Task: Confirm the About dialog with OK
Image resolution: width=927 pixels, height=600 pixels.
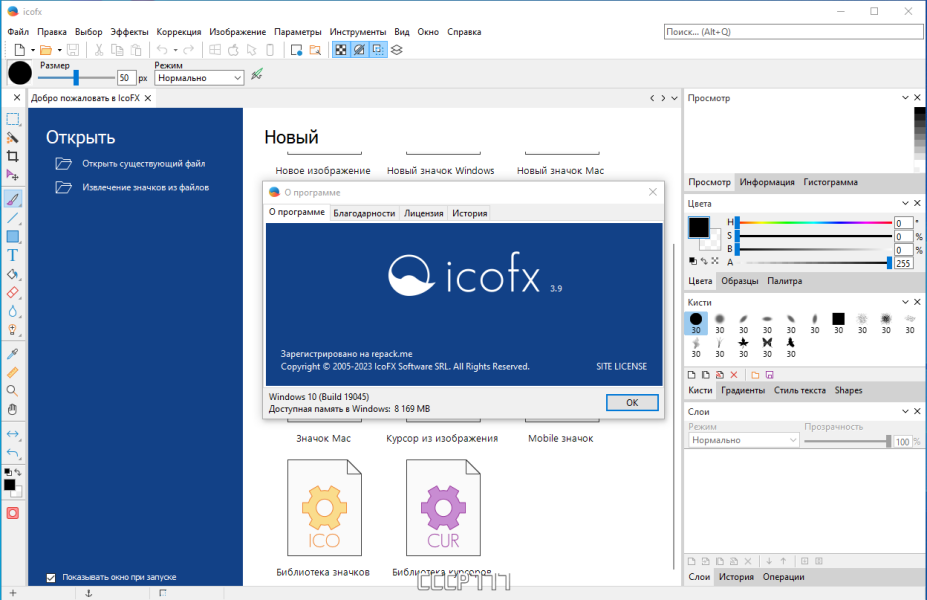Action: [x=632, y=403]
